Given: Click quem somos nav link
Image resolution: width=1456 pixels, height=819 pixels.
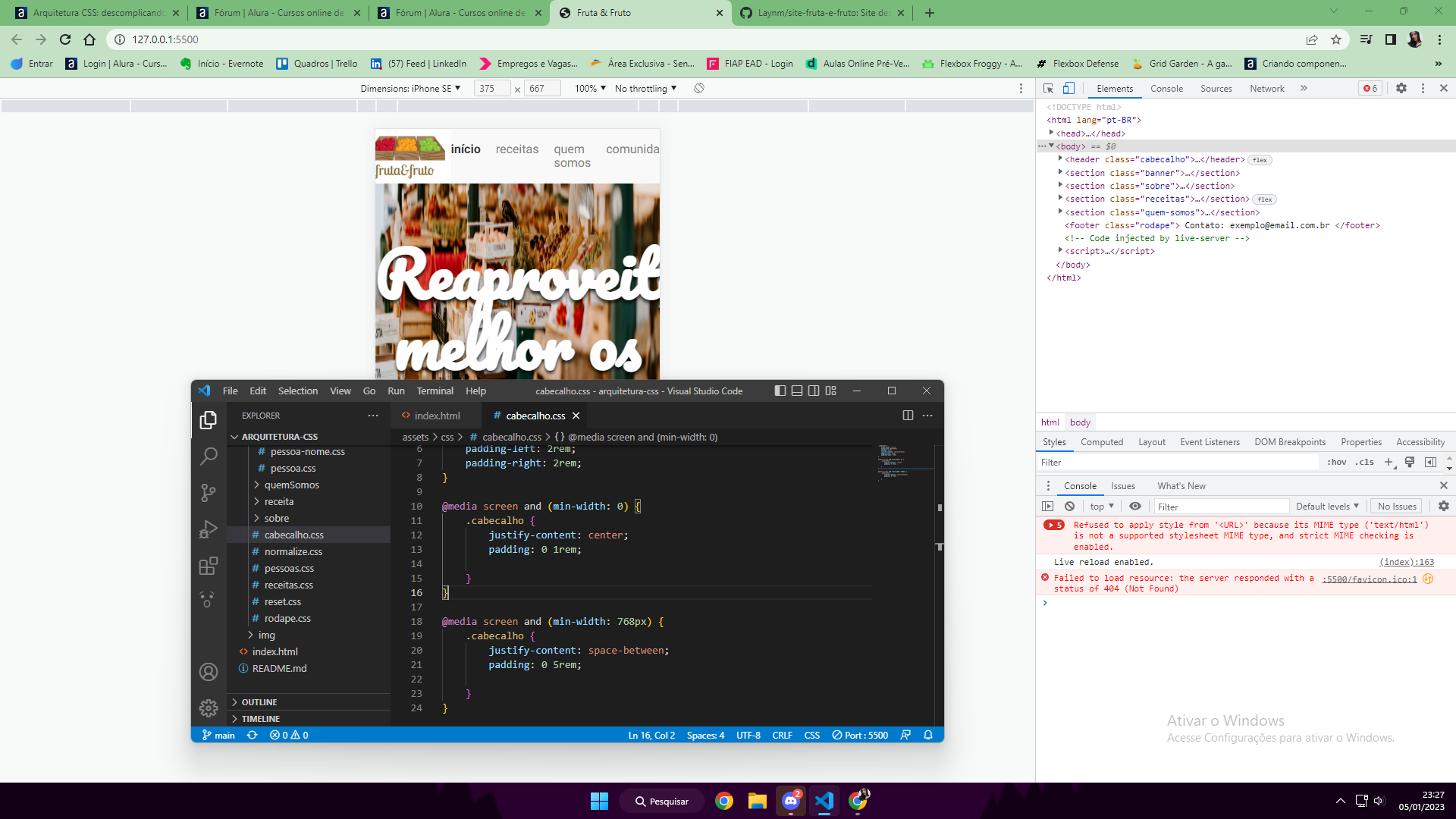Looking at the screenshot, I should tap(572, 156).
